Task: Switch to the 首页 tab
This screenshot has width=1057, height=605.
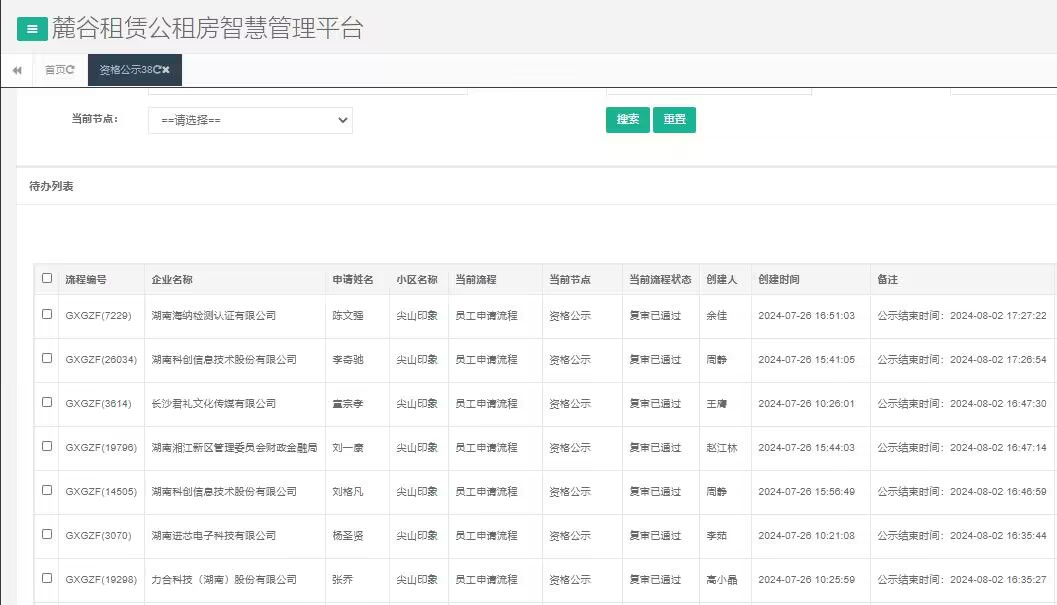Action: click(55, 70)
